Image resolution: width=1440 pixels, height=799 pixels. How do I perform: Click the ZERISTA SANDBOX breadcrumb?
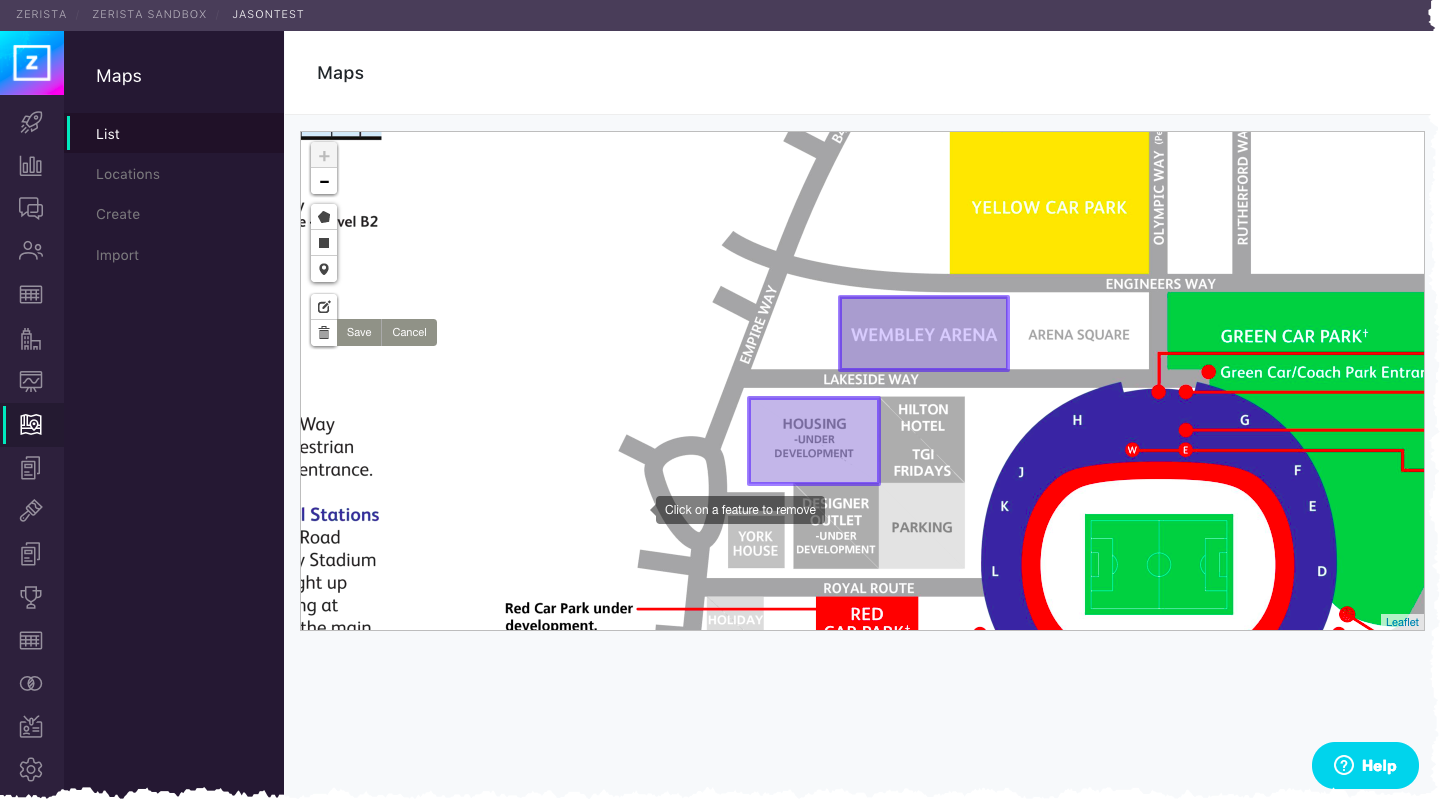[x=149, y=14]
